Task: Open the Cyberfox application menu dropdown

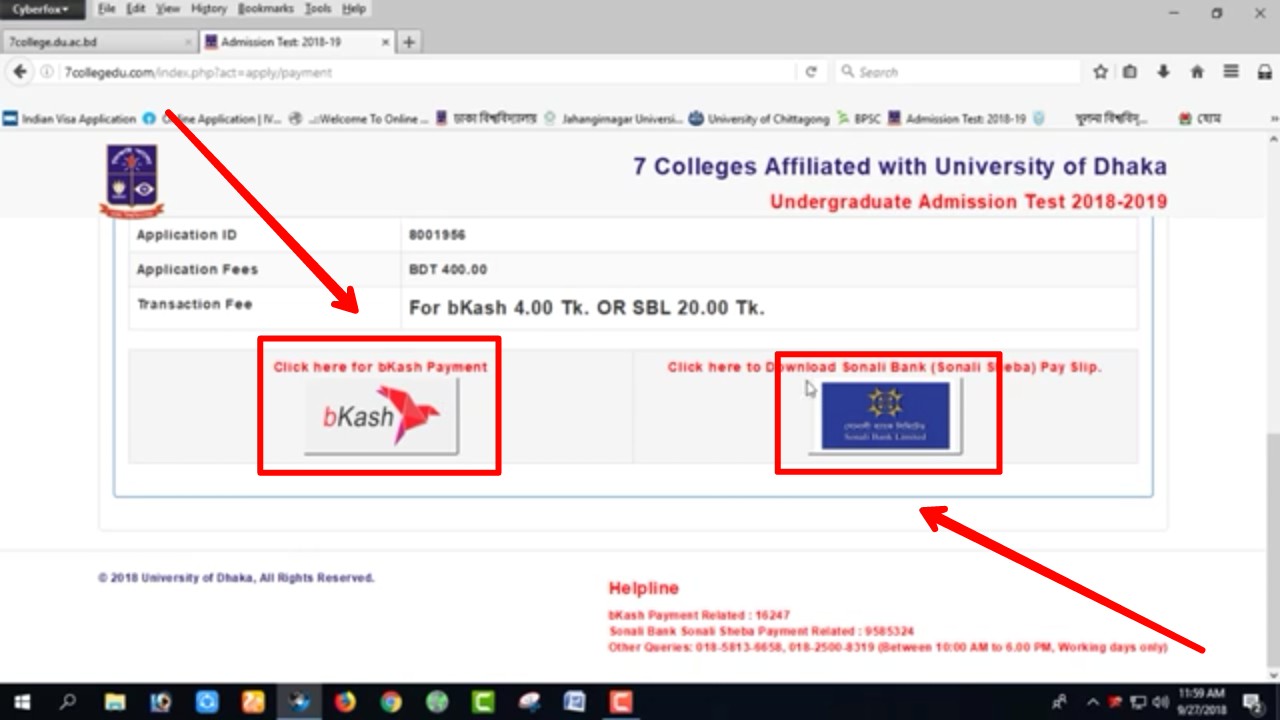Action: (x=41, y=9)
